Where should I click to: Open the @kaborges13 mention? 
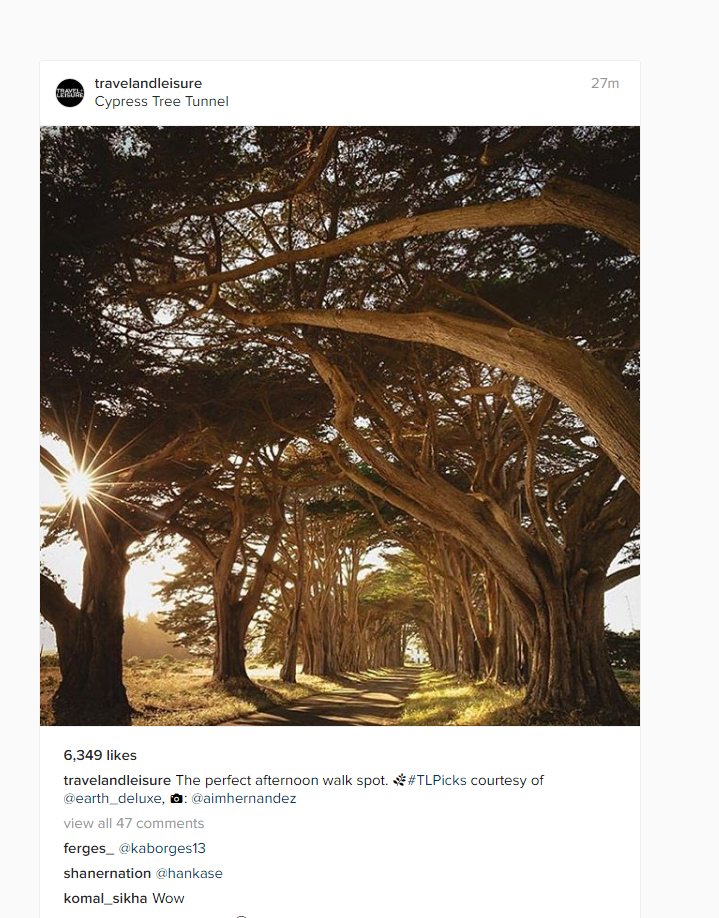162,848
